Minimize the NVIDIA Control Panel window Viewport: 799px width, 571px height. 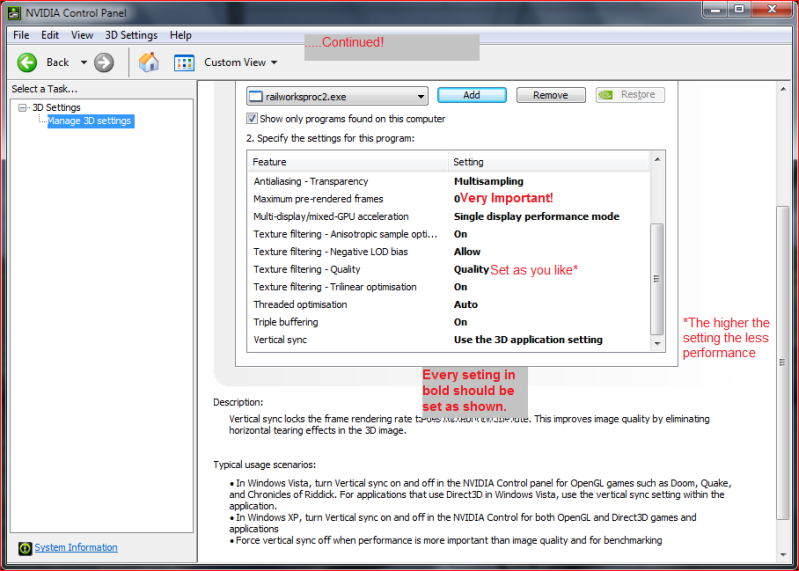click(715, 9)
